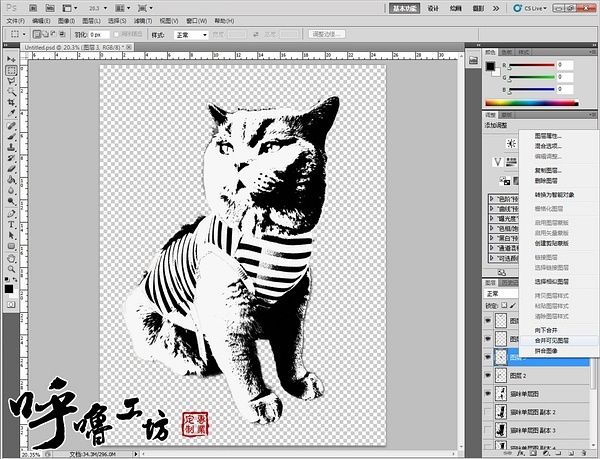The width and height of the screenshot is (600, 459).
Task: Select the Horizontal Type tool
Action: tap(11, 225)
